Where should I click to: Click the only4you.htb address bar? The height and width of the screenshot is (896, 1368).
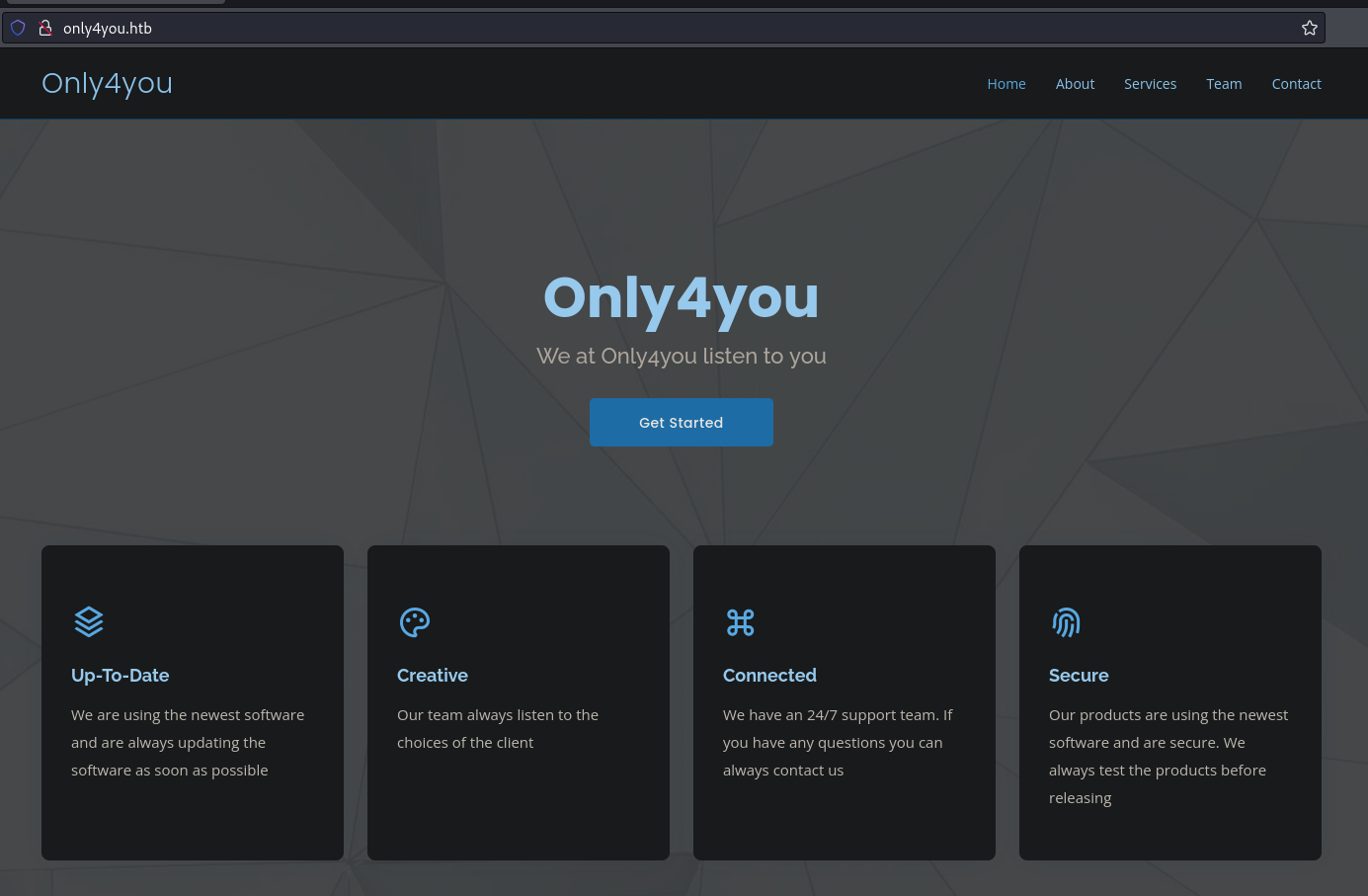point(593,28)
